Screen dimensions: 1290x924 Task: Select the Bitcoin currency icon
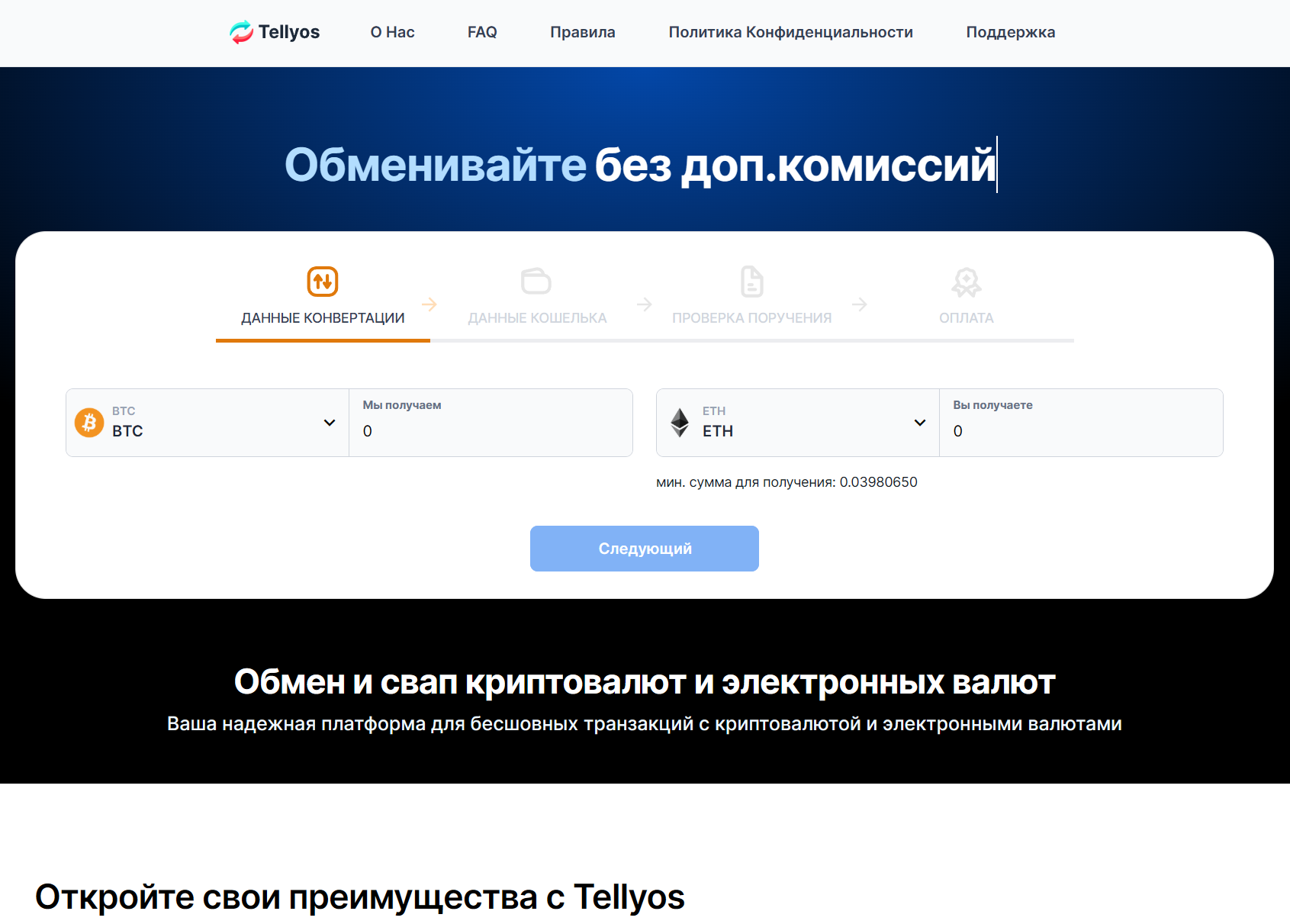[x=89, y=423]
